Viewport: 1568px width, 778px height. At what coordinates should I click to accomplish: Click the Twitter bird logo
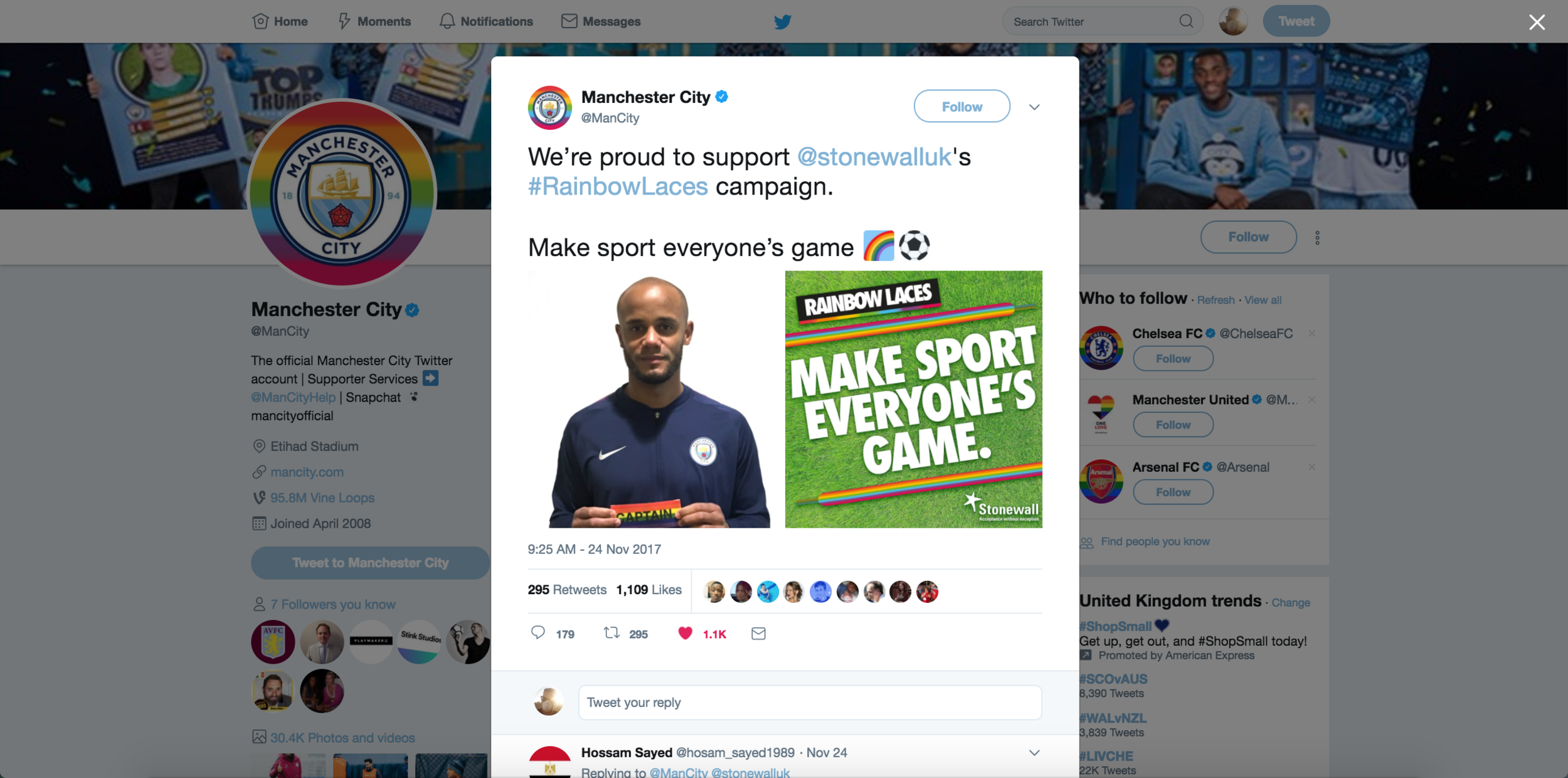coord(782,22)
